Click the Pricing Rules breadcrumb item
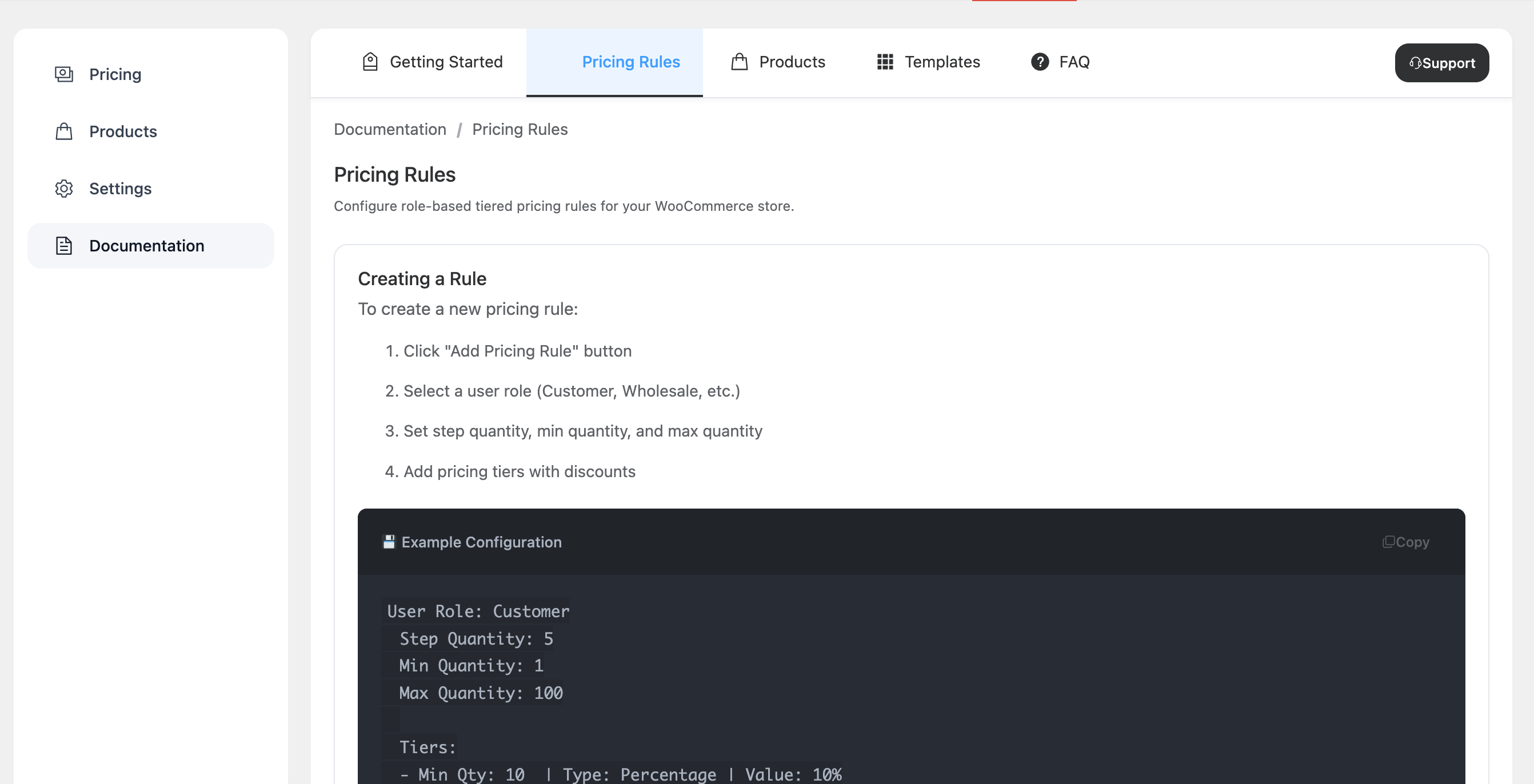The image size is (1534, 784). tap(520, 129)
